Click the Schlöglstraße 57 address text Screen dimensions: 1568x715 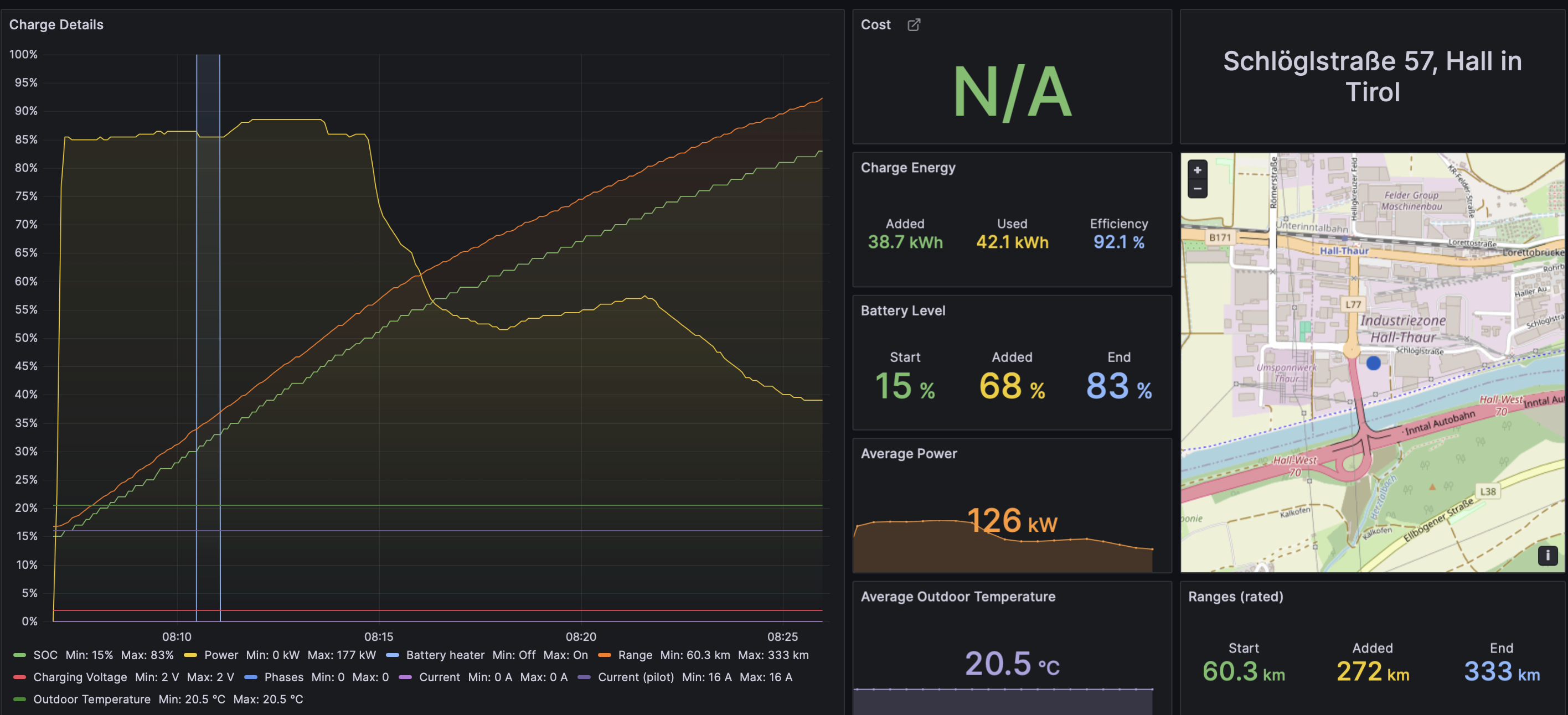click(x=1372, y=77)
